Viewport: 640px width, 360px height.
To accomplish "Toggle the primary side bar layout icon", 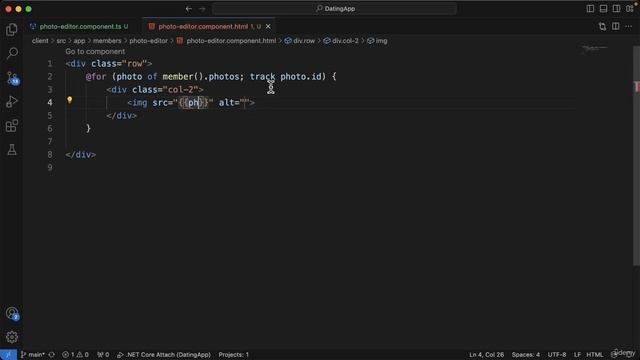I will click(x=590, y=9).
